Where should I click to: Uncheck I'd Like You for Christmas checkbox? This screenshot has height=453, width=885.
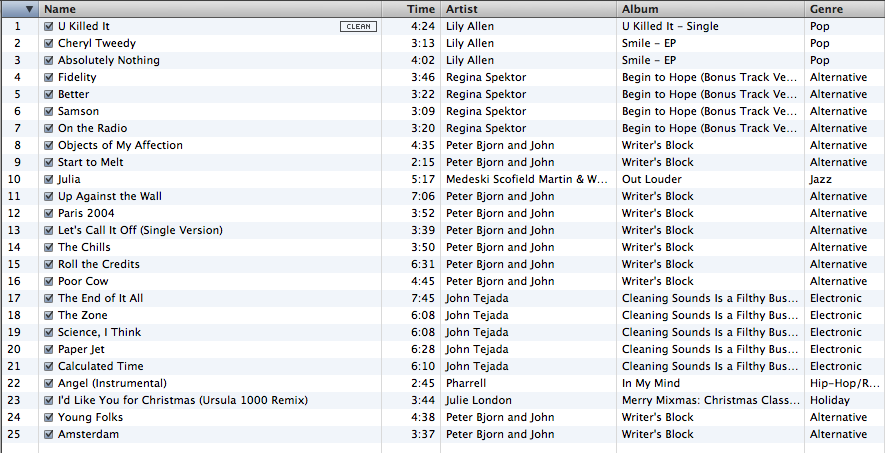click(49, 400)
